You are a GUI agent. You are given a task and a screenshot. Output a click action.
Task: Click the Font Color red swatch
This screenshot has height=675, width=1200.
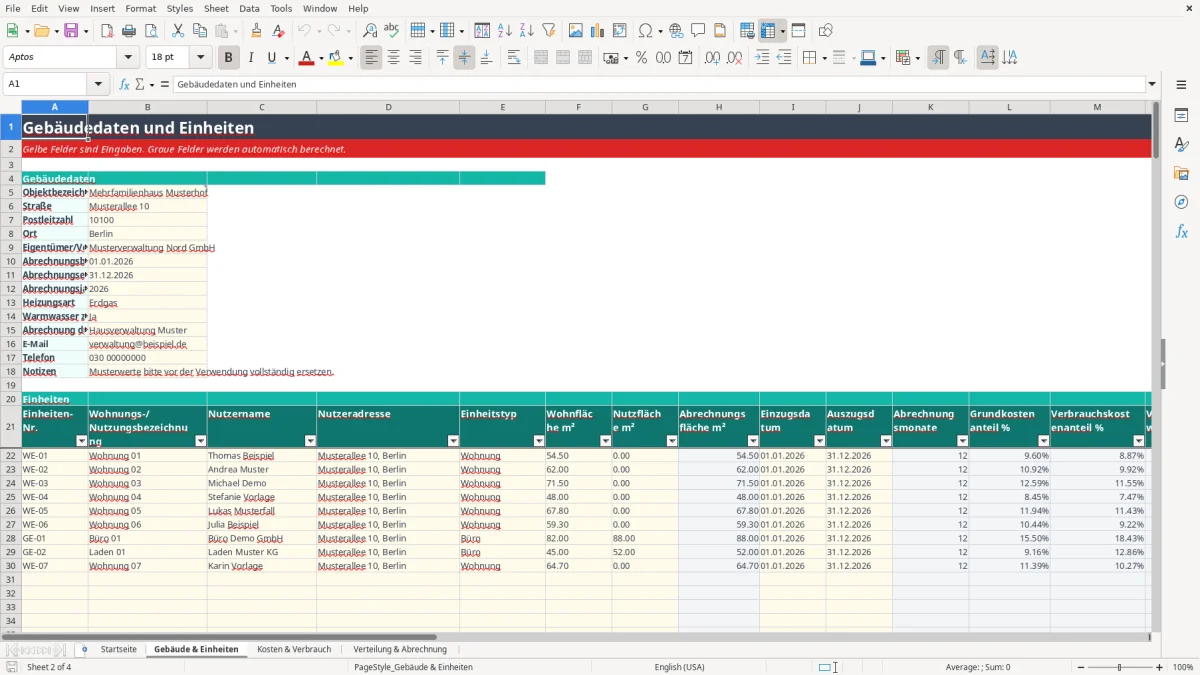tap(306, 58)
